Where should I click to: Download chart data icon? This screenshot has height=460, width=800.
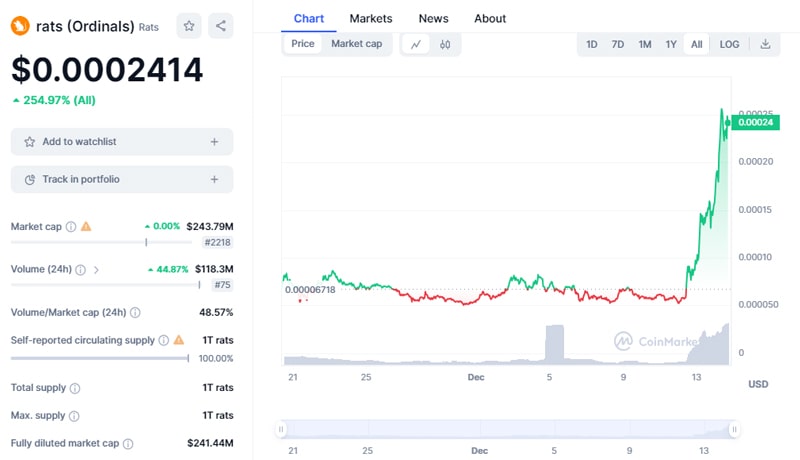tap(765, 44)
